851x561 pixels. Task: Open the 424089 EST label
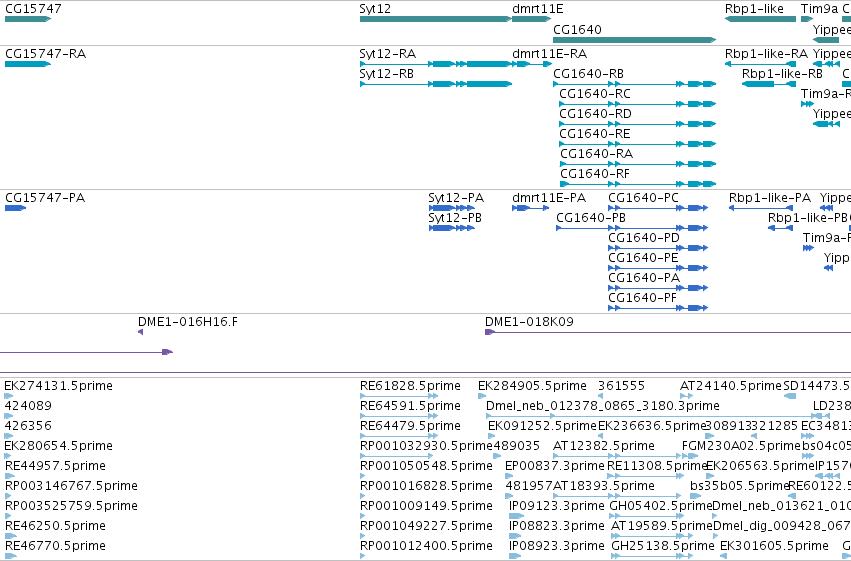point(28,406)
